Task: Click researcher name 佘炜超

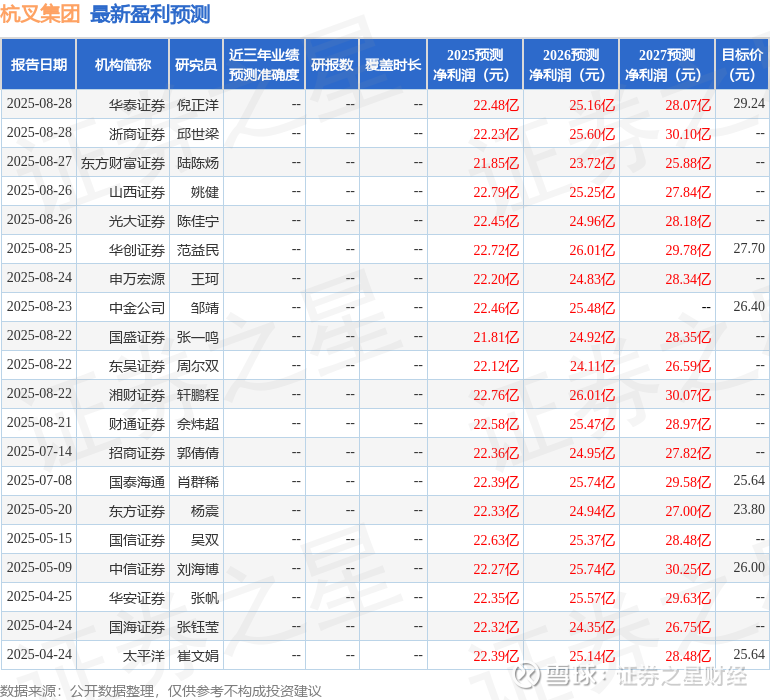Action: tap(198, 424)
